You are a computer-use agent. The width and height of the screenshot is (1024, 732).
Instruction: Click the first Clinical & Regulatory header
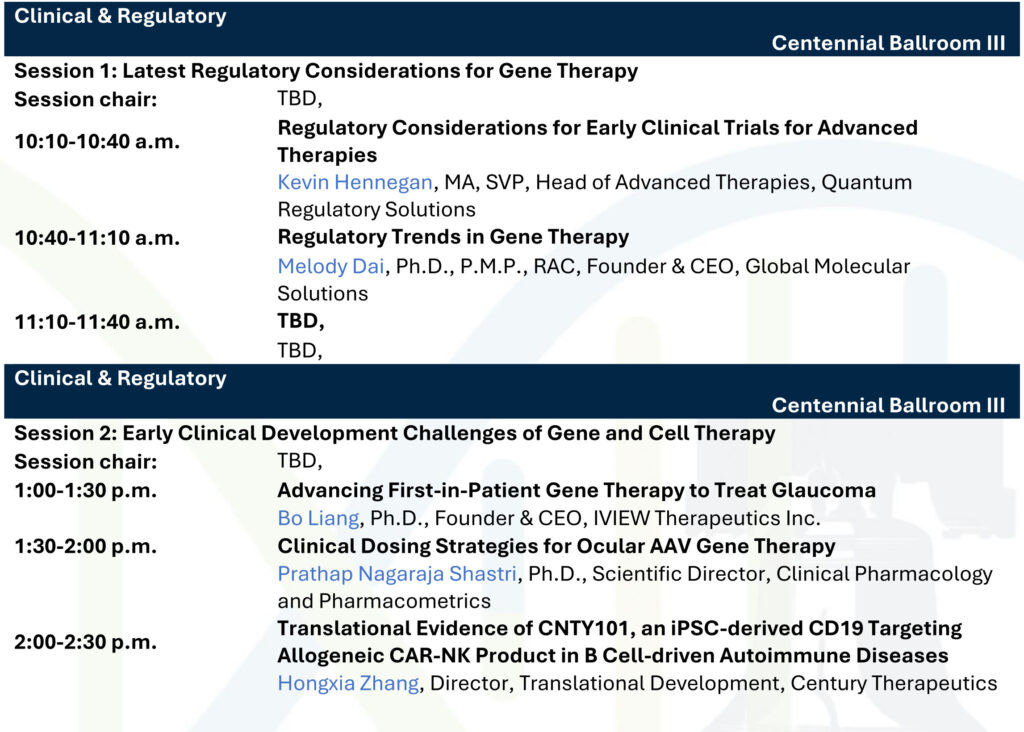[121, 16]
